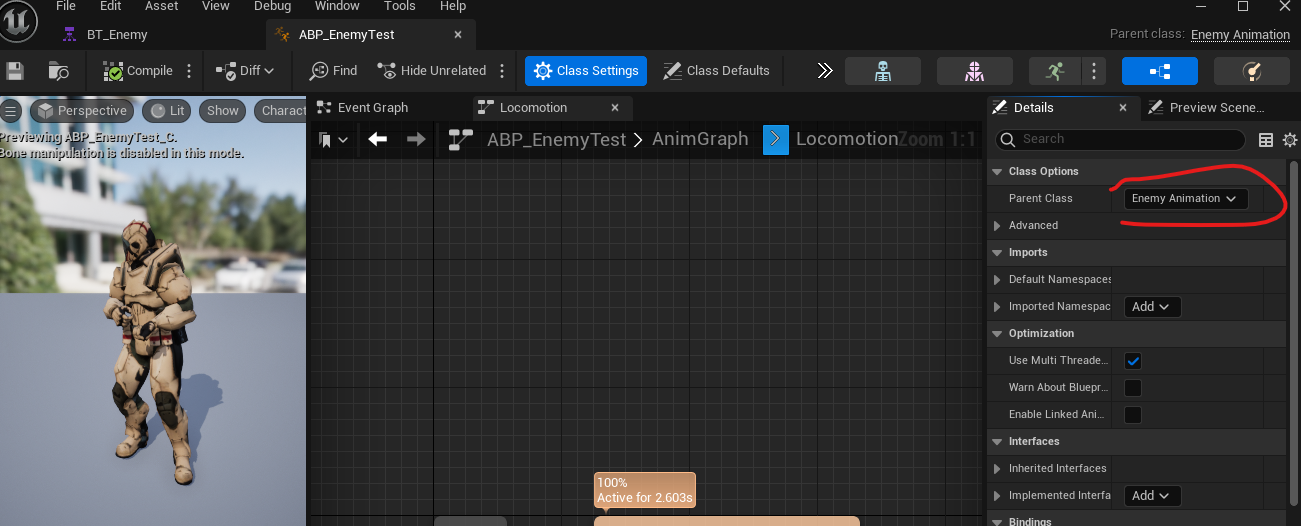Expand Inherited Interfaces row
This screenshot has height=526, width=1301.
(x=997, y=469)
